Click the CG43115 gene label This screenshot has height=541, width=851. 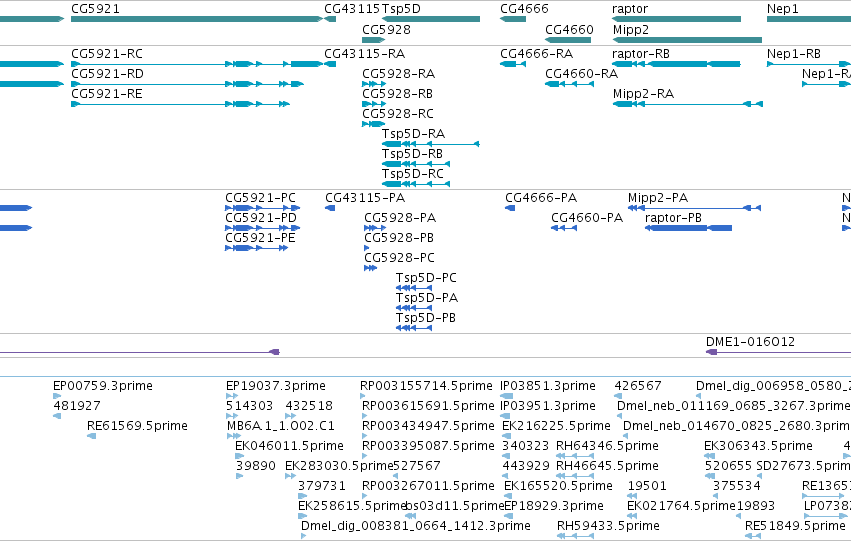coord(352,9)
